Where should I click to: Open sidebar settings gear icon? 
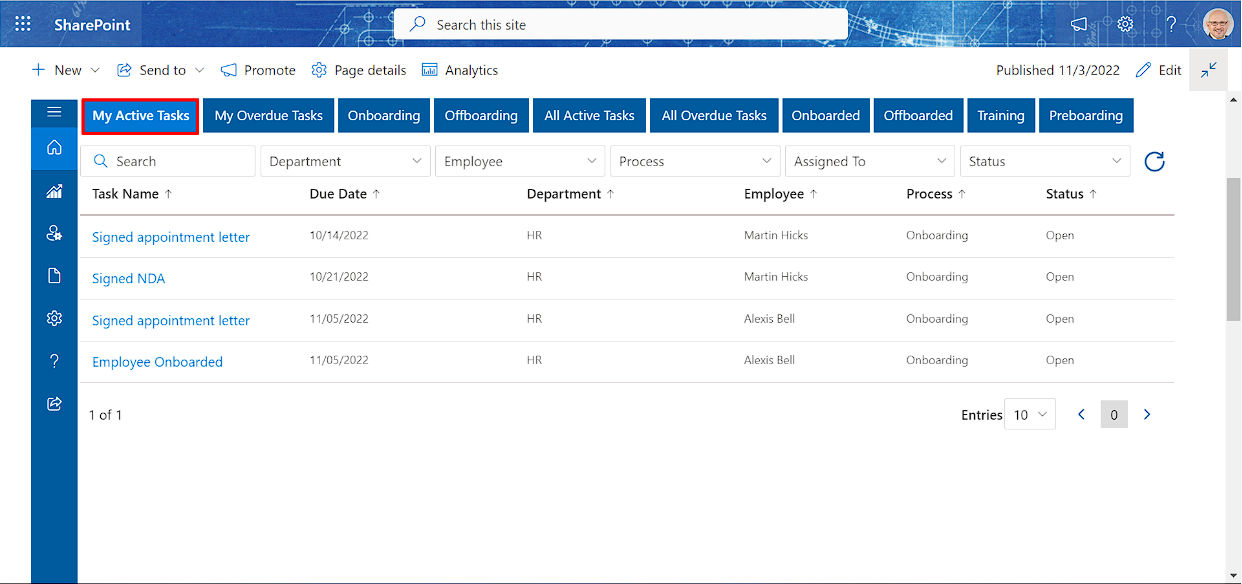point(53,317)
